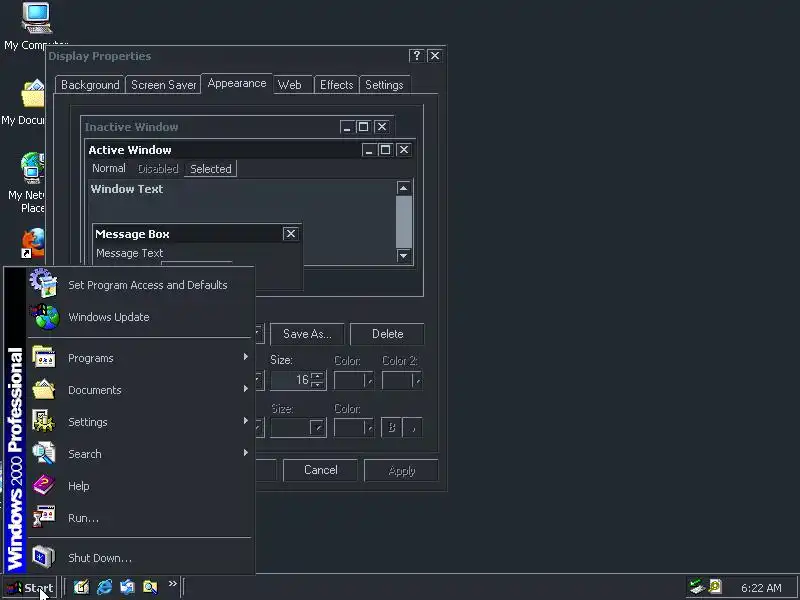Open the Search submenu

coord(140,454)
